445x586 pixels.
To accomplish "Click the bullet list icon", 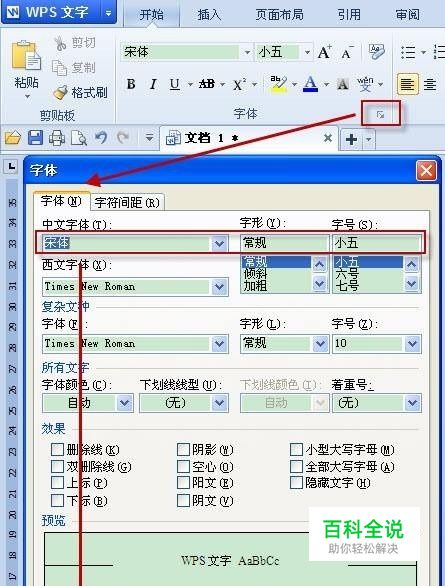I will pos(408,52).
